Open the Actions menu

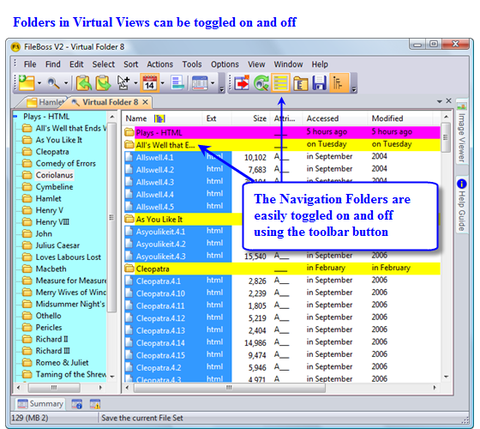(x=160, y=64)
